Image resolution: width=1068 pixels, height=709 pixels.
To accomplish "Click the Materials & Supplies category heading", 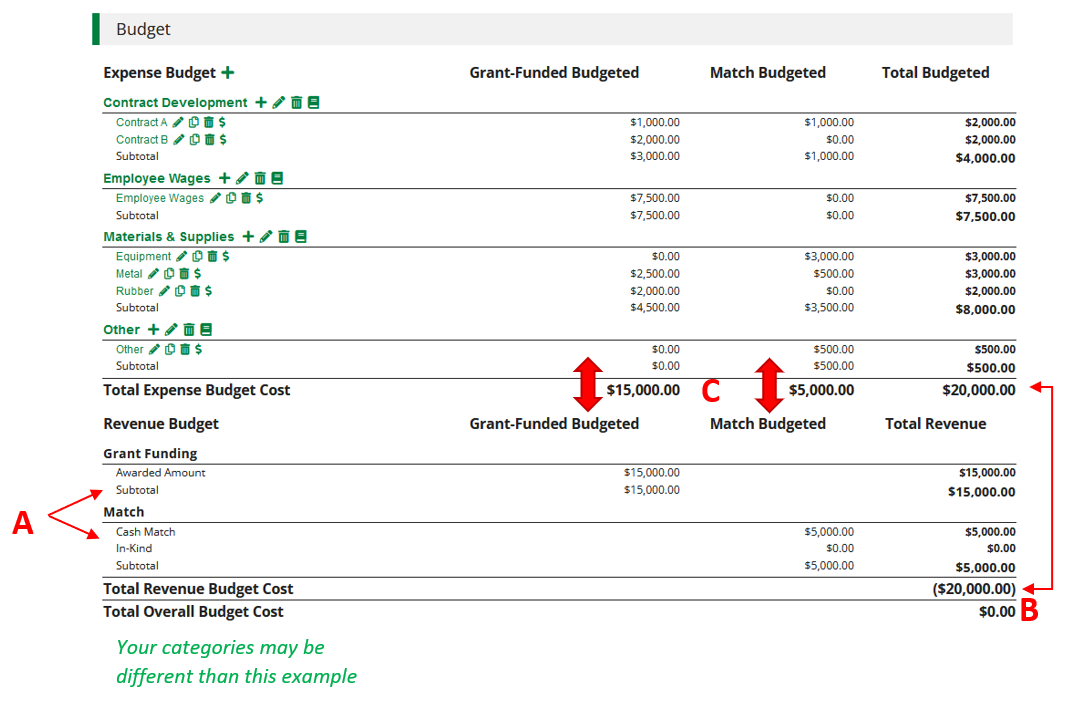I will click(168, 237).
